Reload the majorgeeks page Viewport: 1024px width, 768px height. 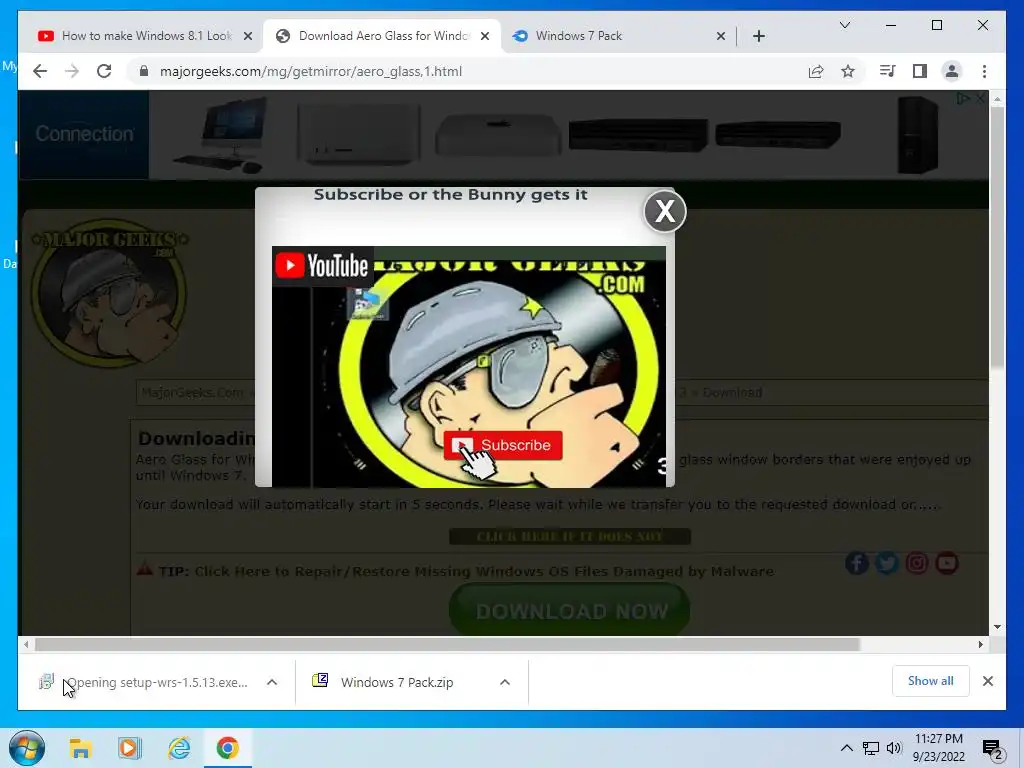click(104, 71)
